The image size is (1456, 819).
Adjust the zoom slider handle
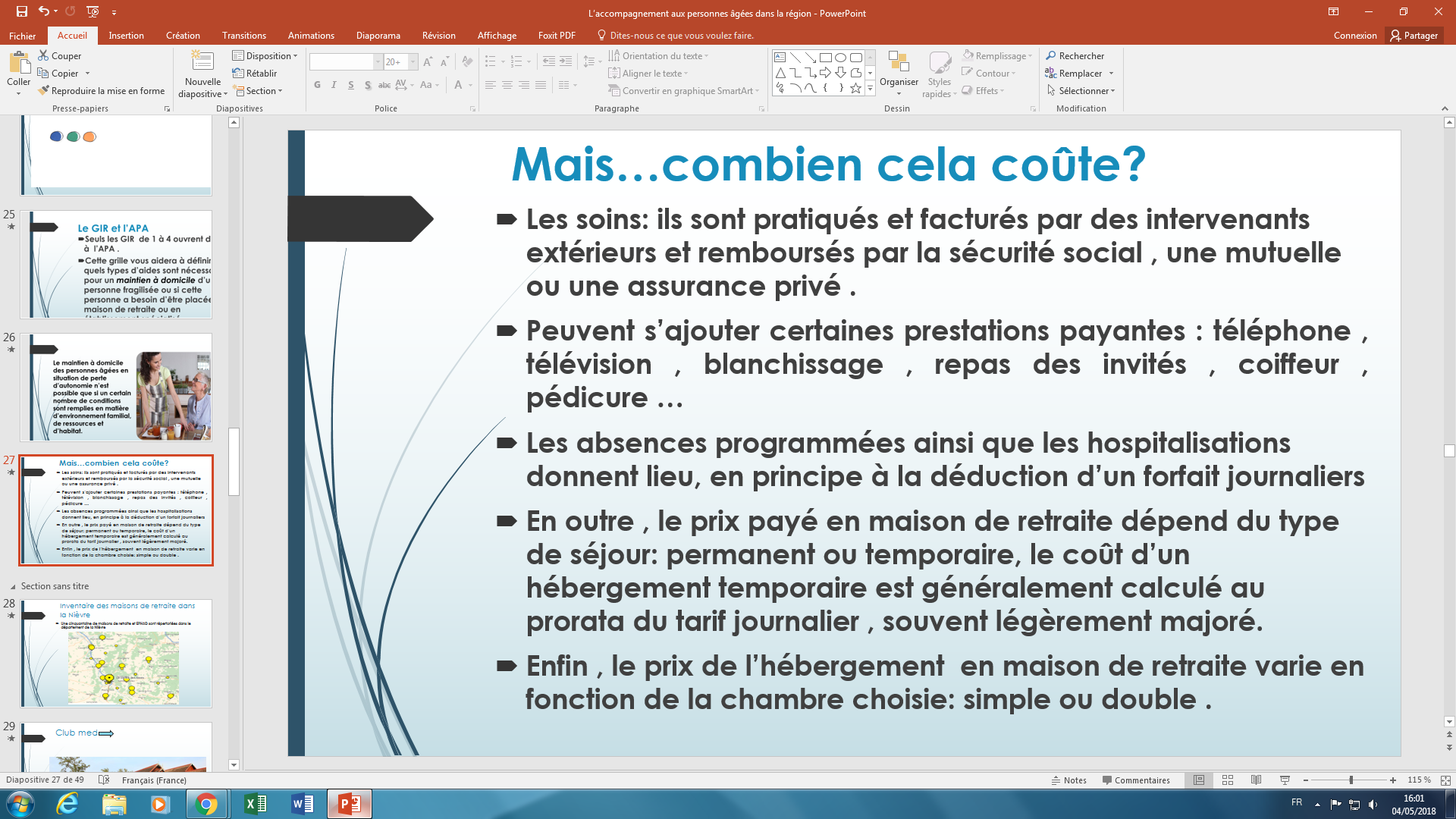pos(1351,780)
